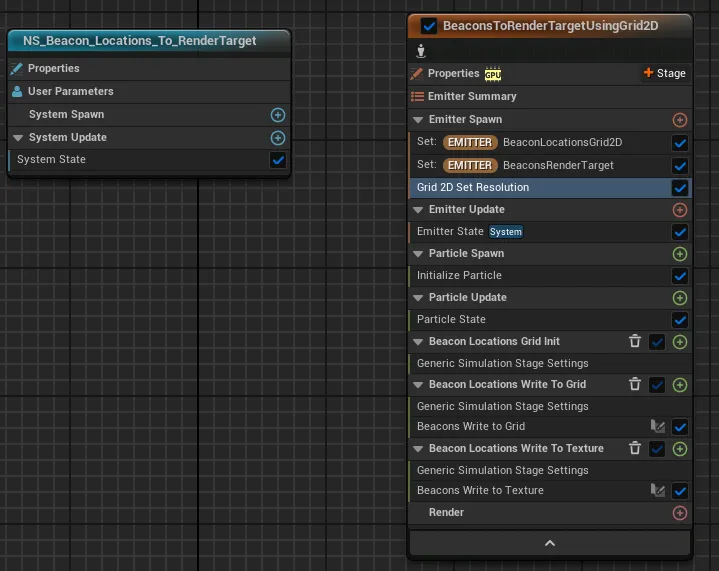Click the emitter simulation target figure icon
Viewport: 719px width, 571px height.
coord(420,50)
